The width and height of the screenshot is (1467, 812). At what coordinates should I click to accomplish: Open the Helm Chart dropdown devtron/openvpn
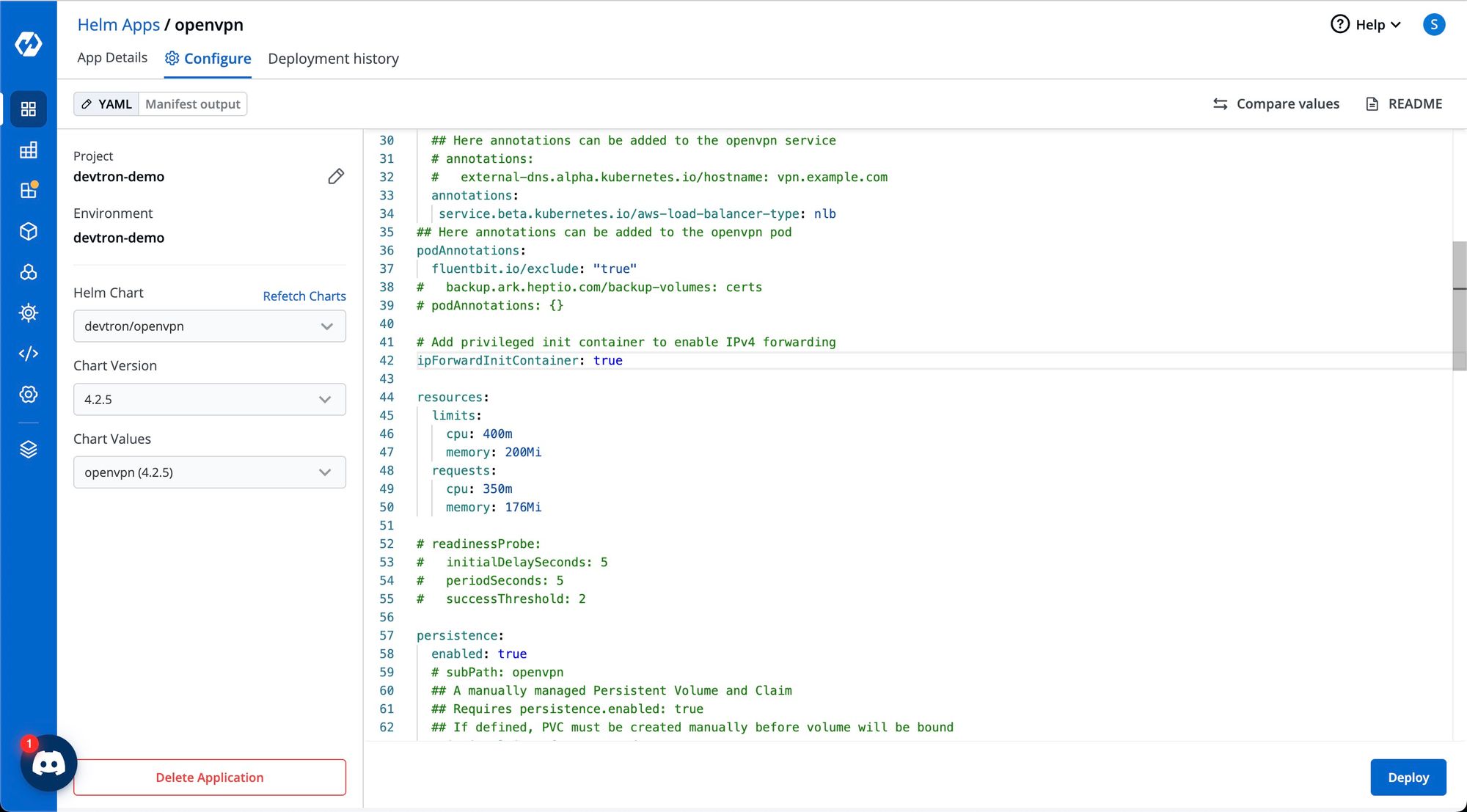click(x=210, y=326)
